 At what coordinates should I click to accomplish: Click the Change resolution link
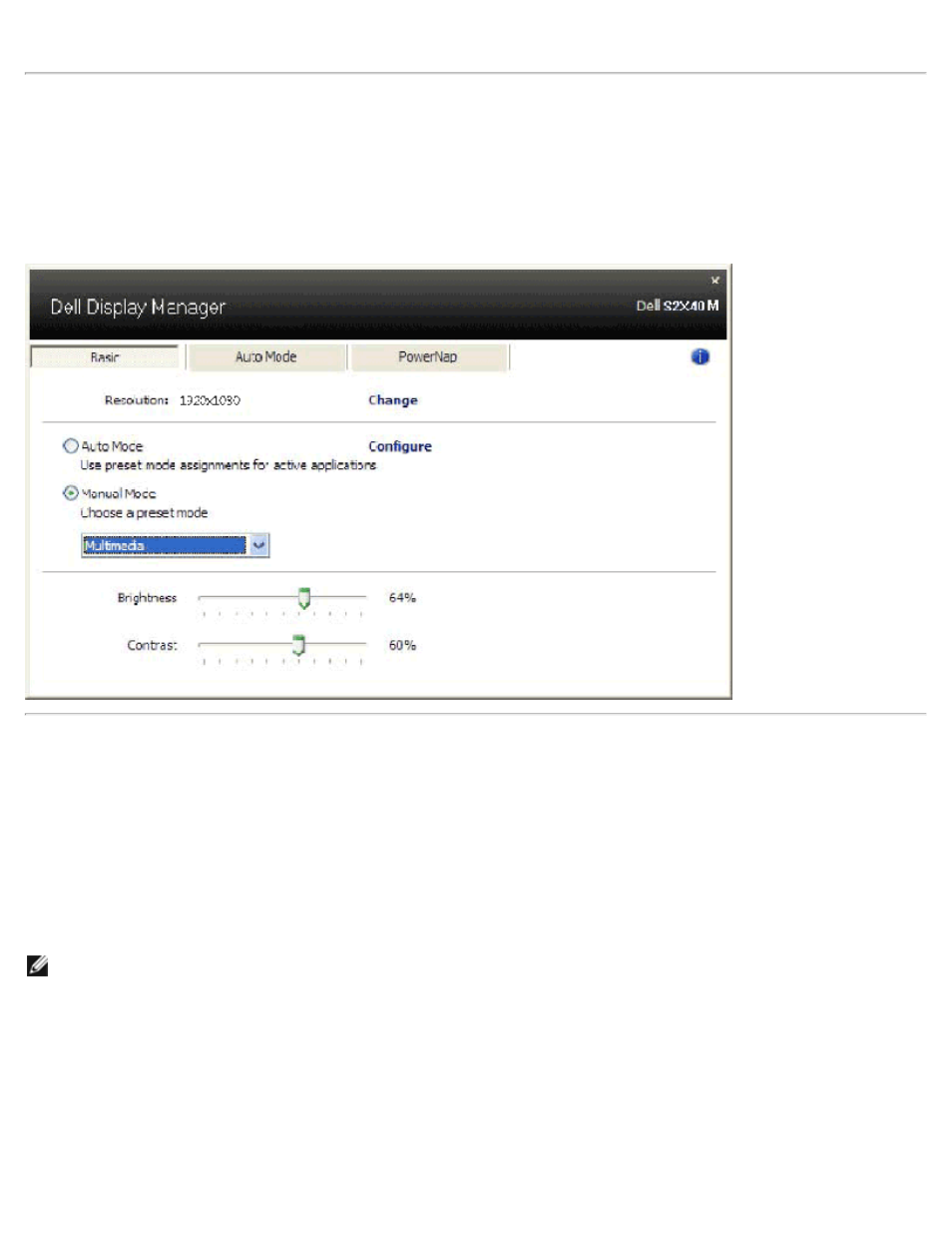393,400
